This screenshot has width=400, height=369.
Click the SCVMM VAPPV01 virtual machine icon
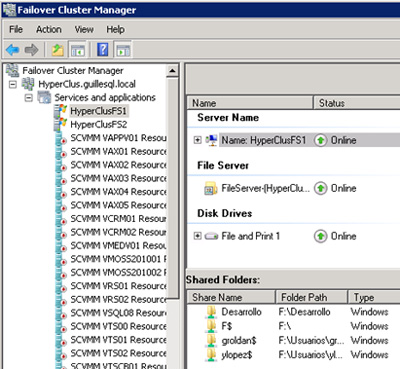(x=61, y=138)
